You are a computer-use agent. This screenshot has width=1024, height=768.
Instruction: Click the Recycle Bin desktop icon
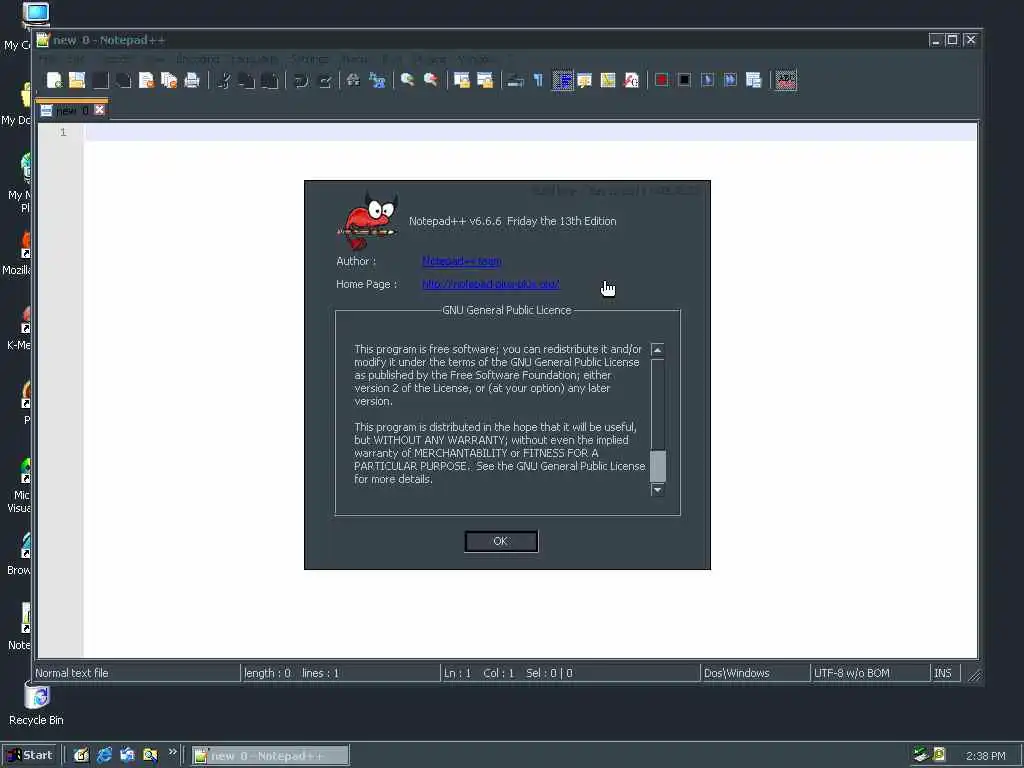point(37,704)
